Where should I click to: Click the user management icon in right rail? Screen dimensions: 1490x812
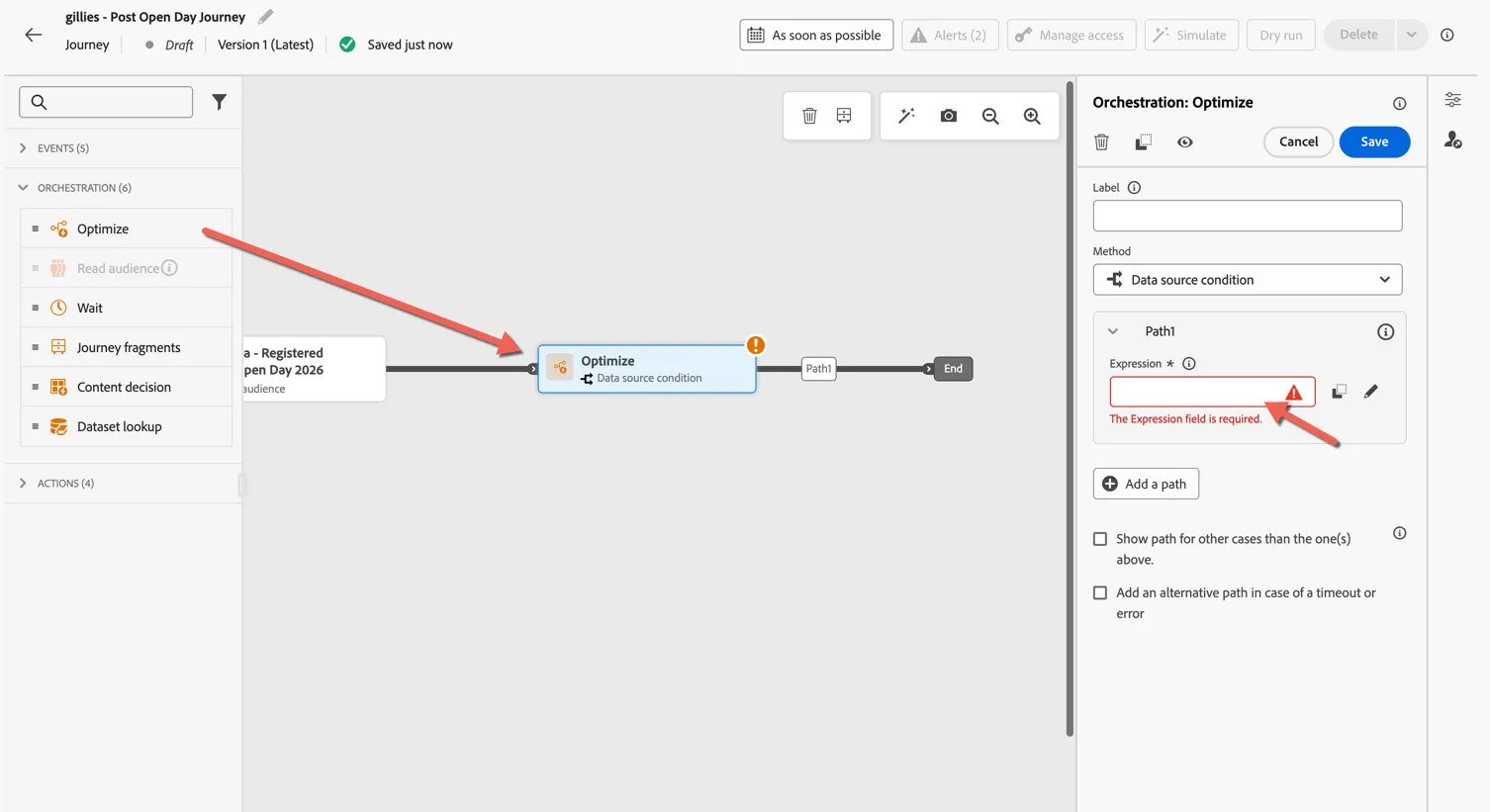click(1452, 140)
